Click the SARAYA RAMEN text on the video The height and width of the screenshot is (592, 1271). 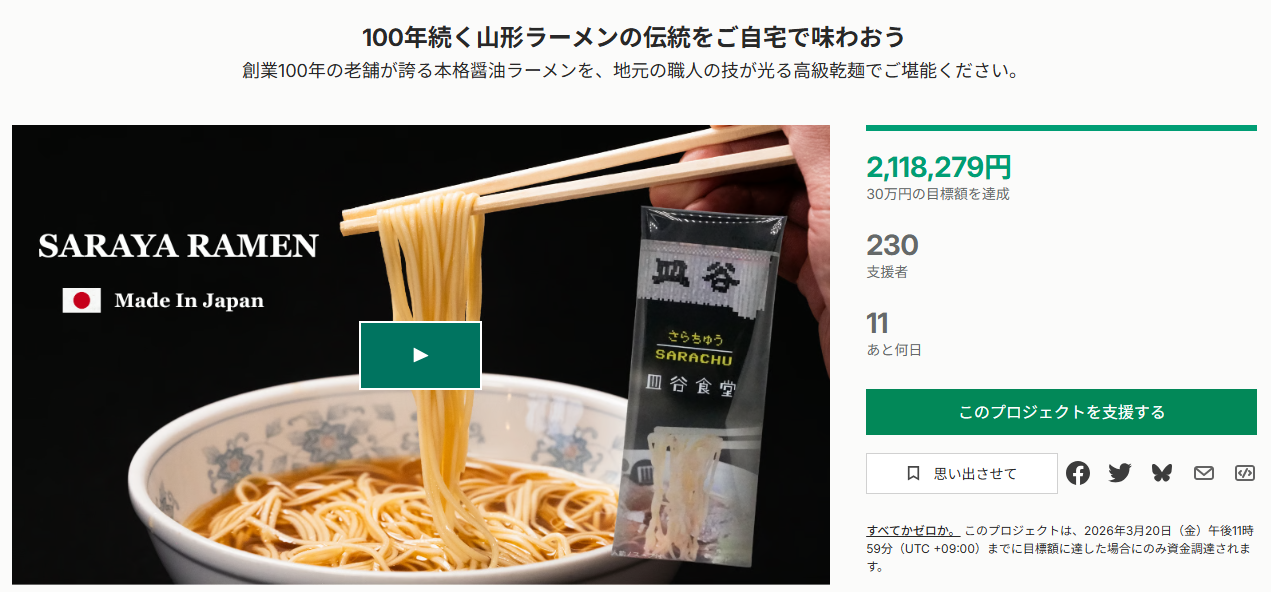tap(178, 246)
